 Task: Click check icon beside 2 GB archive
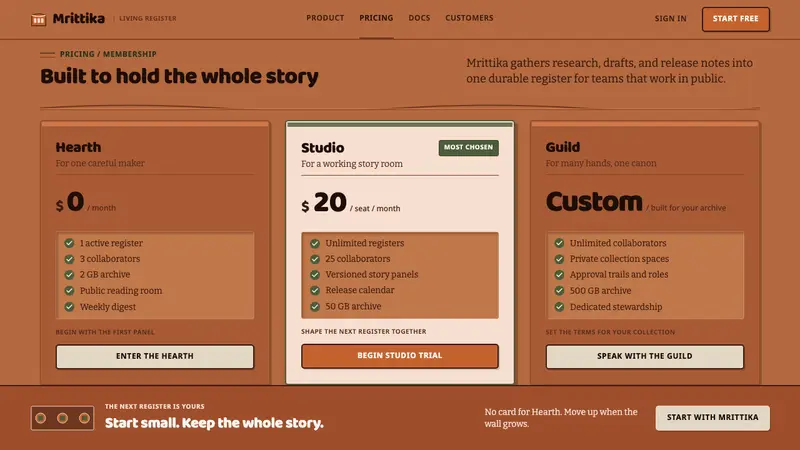[x=69, y=274]
